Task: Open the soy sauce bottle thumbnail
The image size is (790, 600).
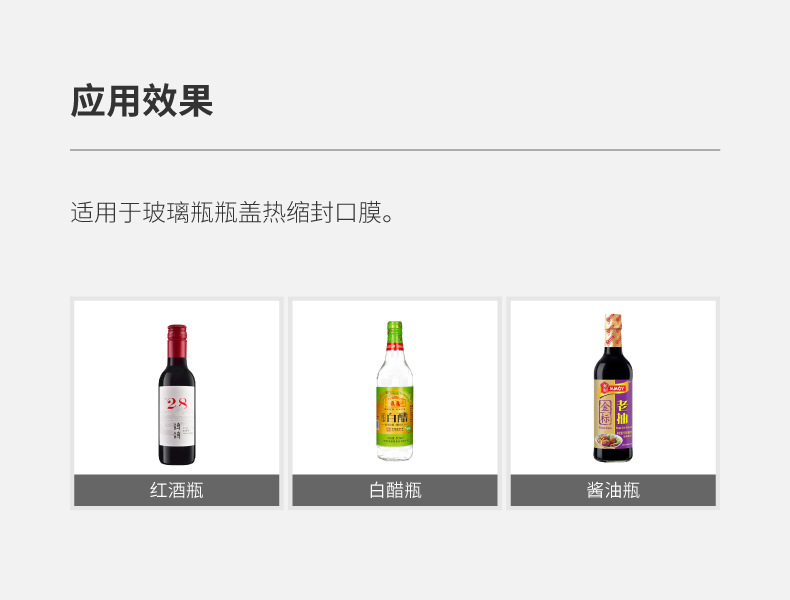Action: [613, 387]
